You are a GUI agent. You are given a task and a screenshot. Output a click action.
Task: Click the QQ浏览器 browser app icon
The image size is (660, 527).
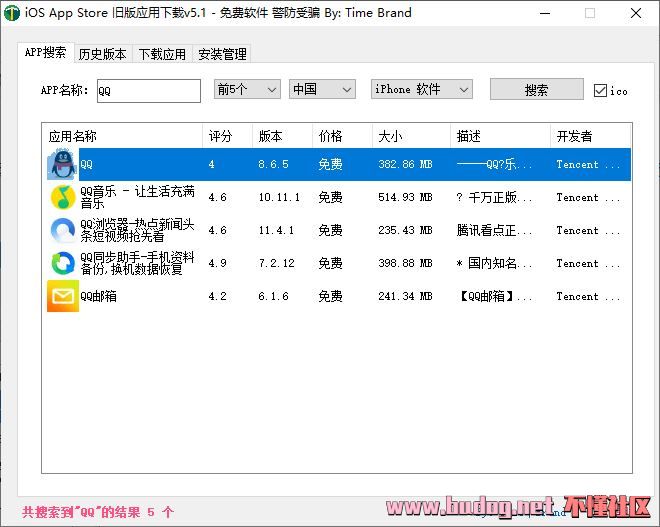coord(62,231)
